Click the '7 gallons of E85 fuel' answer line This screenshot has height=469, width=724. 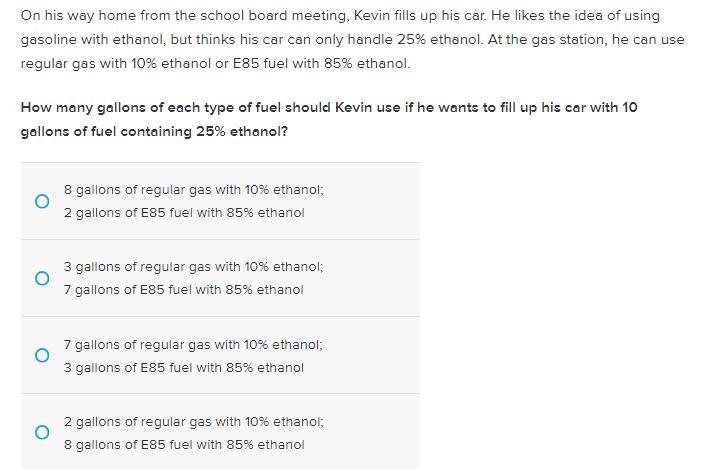click(184, 290)
